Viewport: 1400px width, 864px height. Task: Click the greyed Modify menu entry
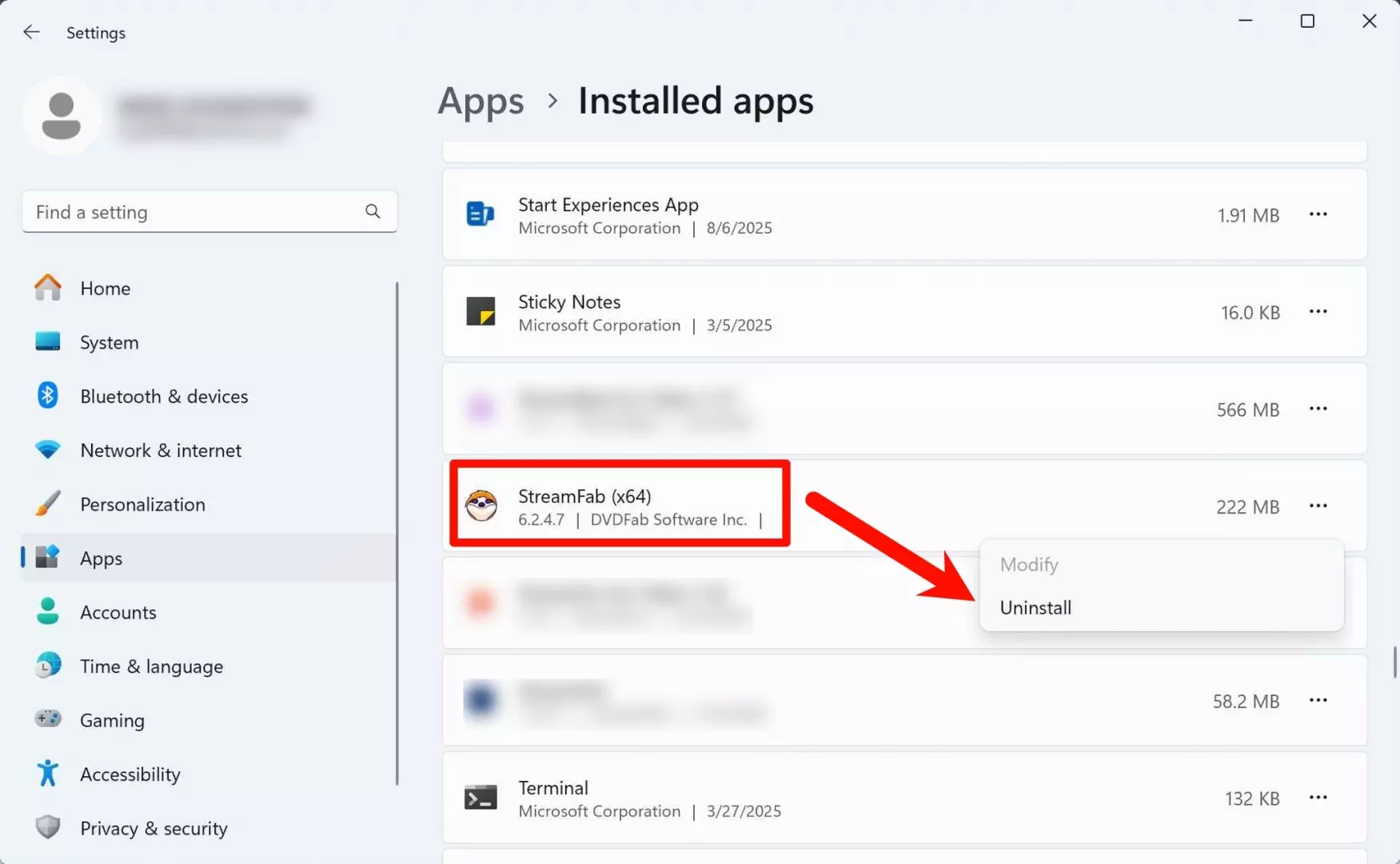[x=1161, y=564]
